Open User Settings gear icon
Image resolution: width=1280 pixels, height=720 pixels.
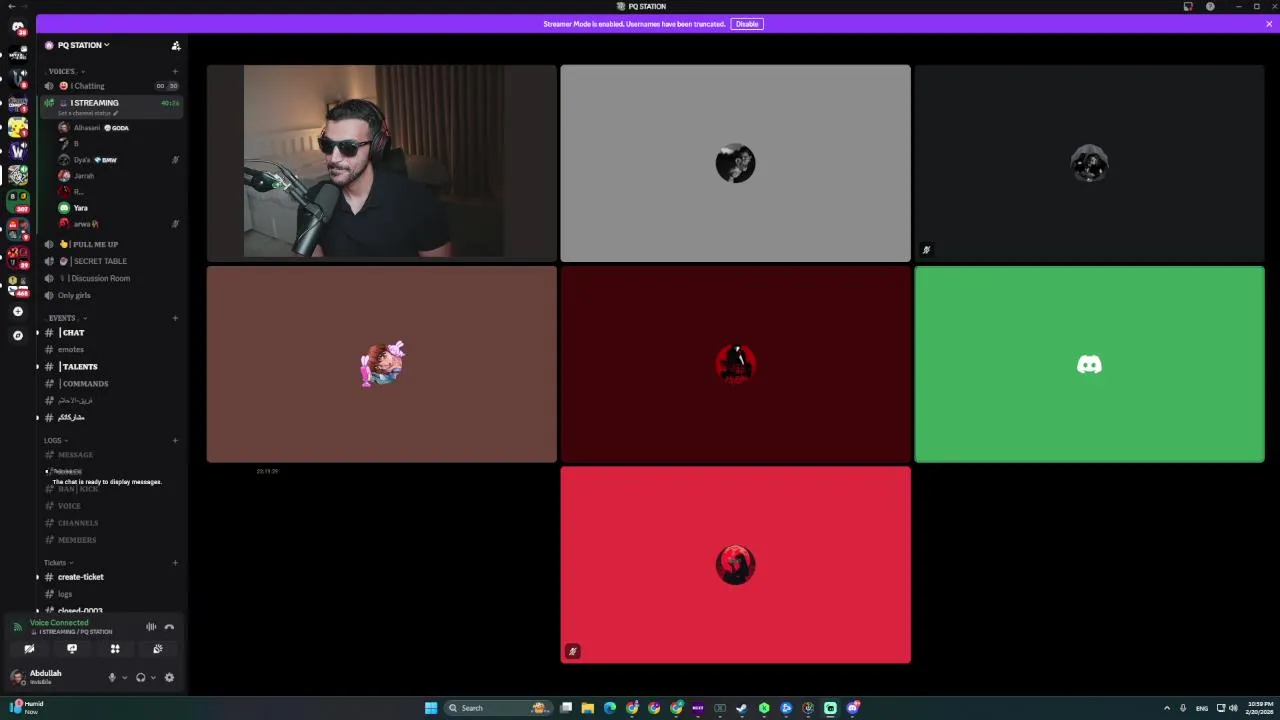point(169,677)
